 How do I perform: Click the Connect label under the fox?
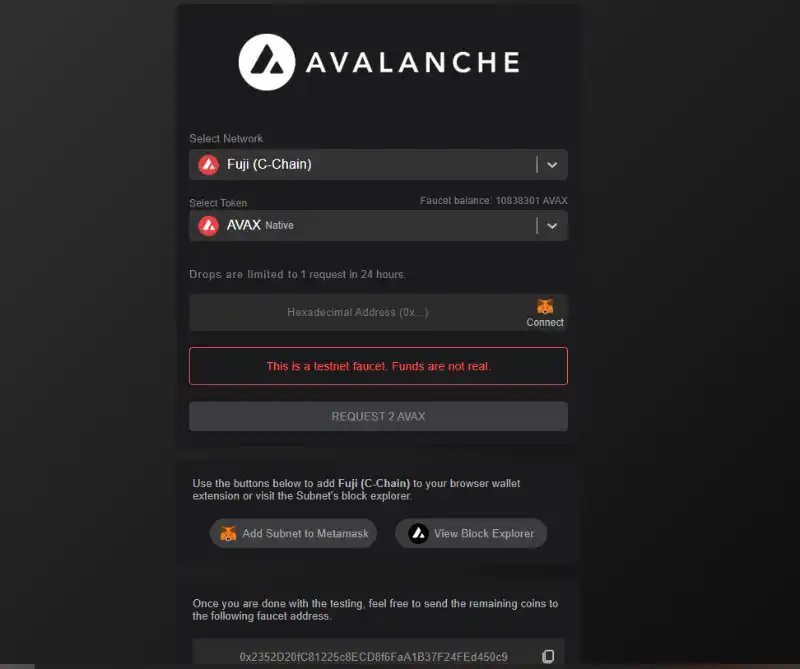[545, 323]
